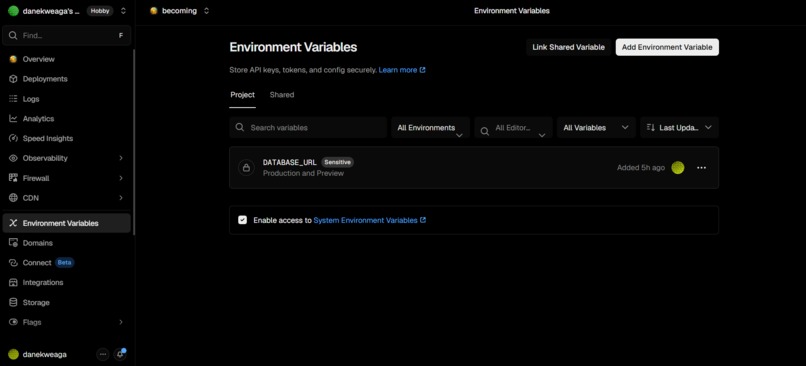Click the user avatar in DATABASE_URL row
The width and height of the screenshot is (806, 366).
[678, 168]
